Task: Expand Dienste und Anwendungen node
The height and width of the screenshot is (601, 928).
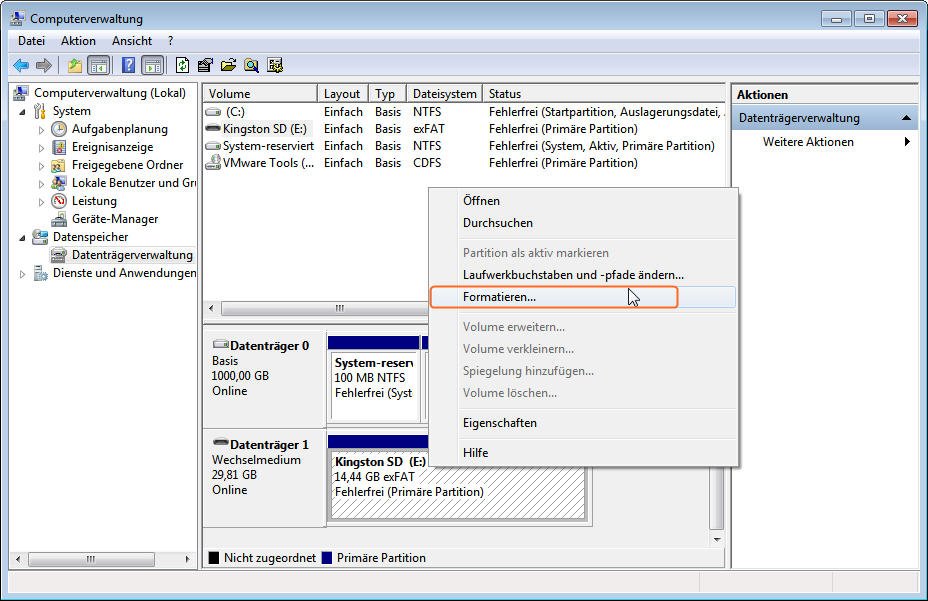Action: coord(22,274)
